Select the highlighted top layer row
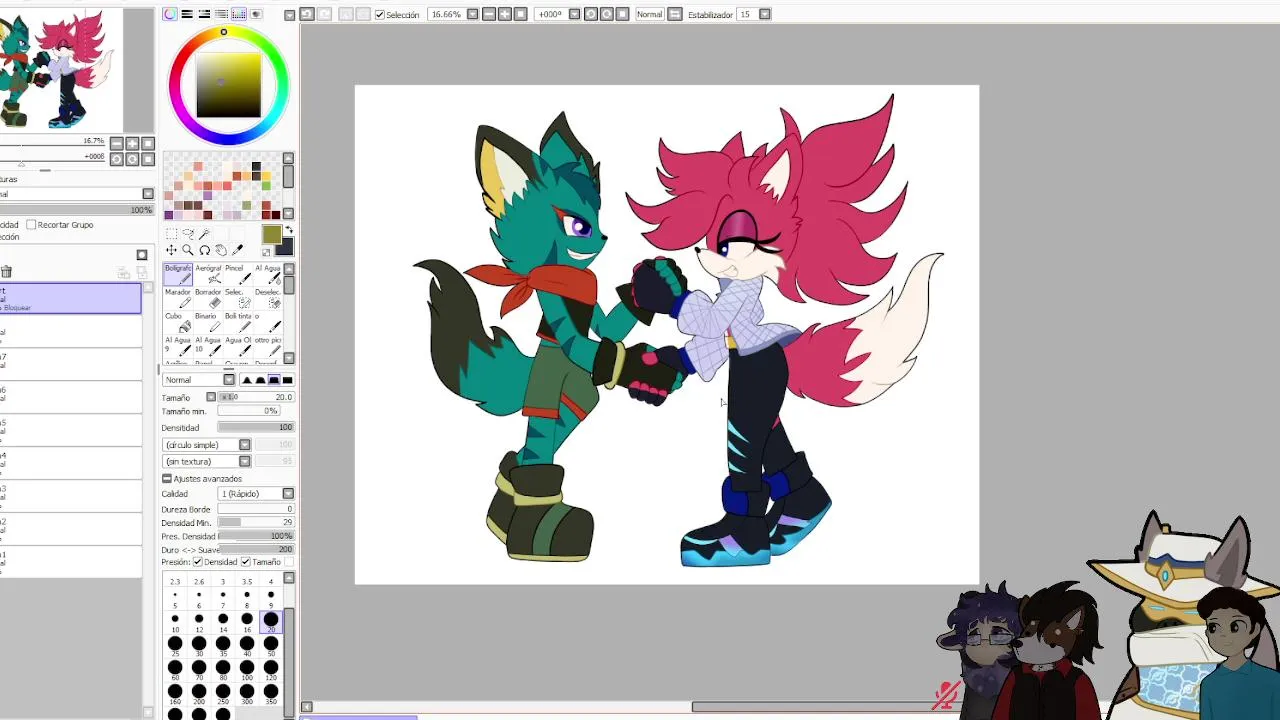Viewport: 1280px width, 720px height. pyautogui.click(x=70, y=298)
